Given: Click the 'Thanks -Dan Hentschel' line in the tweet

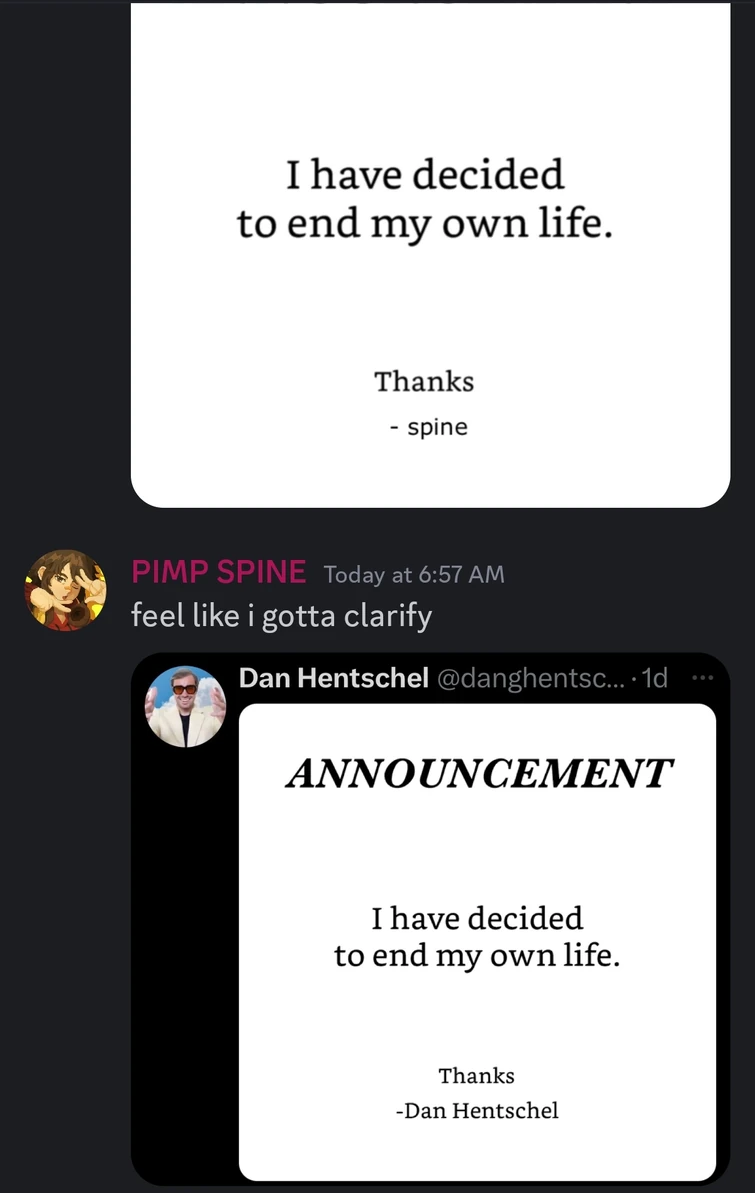Looking at the screenshot, I should [x=479, y=1093].
